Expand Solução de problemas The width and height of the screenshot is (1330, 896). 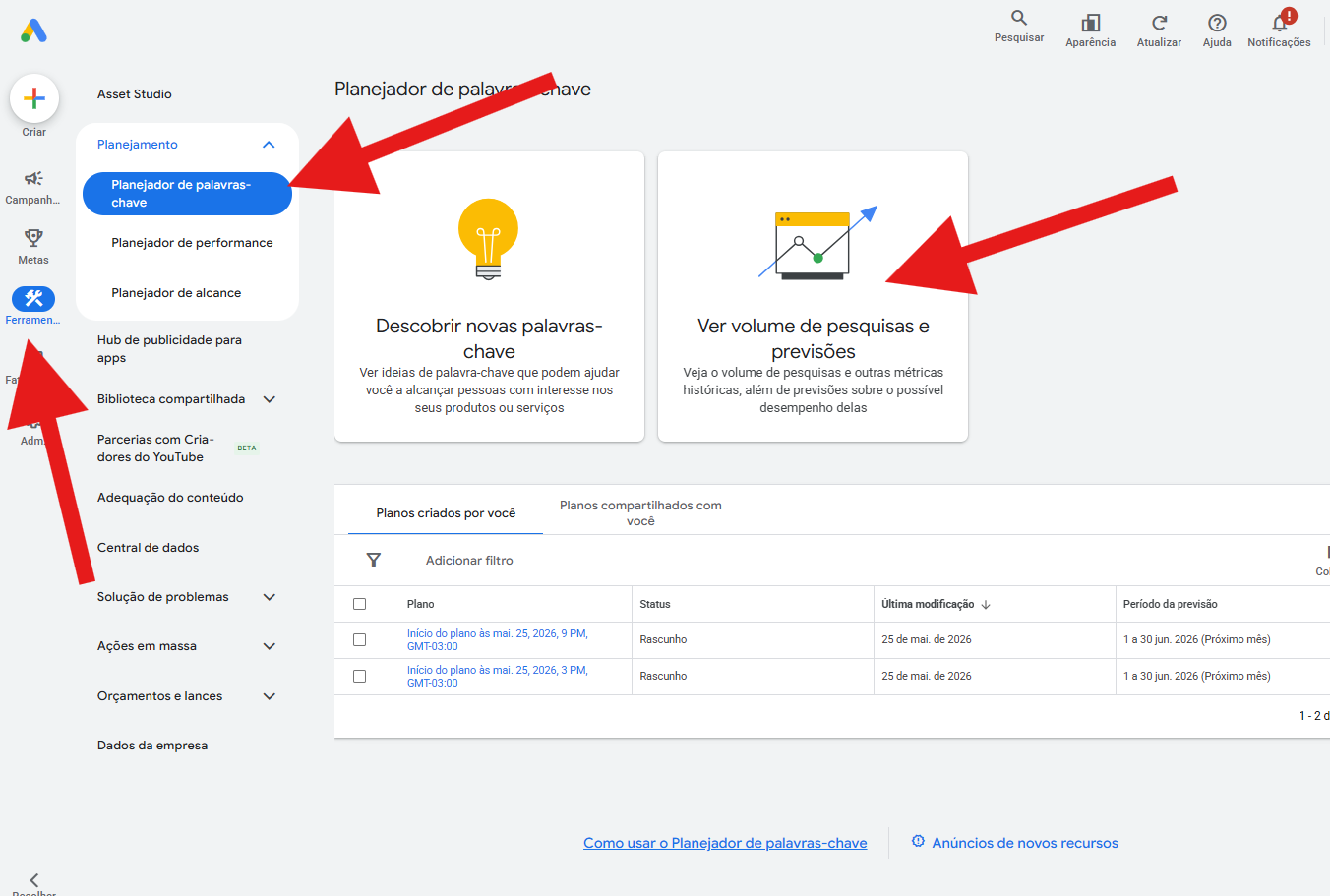[270, 597]
